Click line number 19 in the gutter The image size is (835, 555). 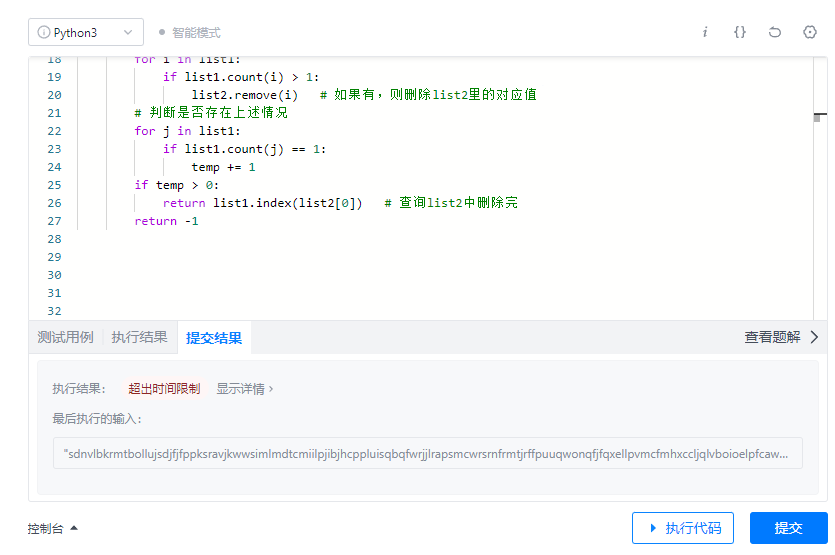54,77
